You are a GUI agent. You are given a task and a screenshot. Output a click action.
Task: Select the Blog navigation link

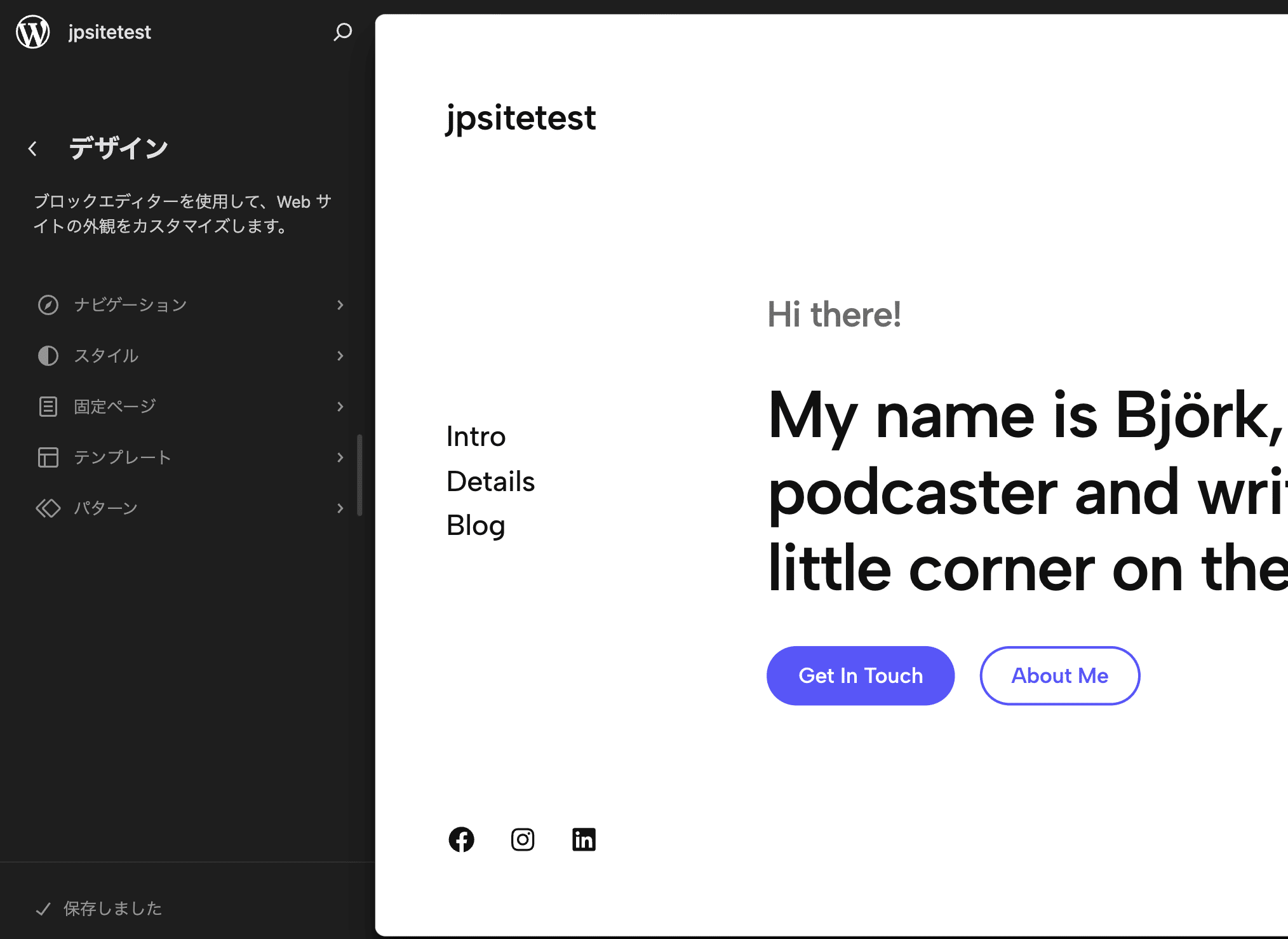[x=476, y=525]
